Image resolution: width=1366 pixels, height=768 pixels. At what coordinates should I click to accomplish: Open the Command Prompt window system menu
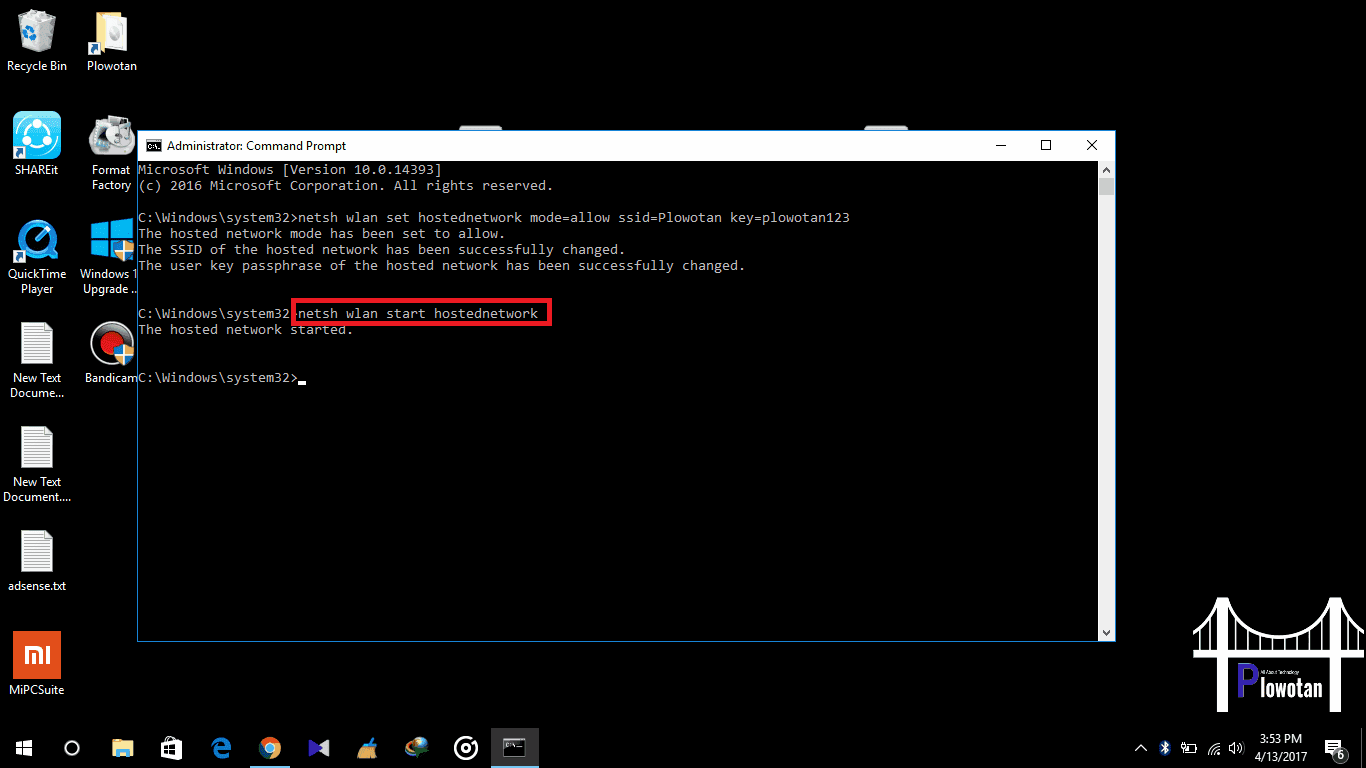[154, 145]
